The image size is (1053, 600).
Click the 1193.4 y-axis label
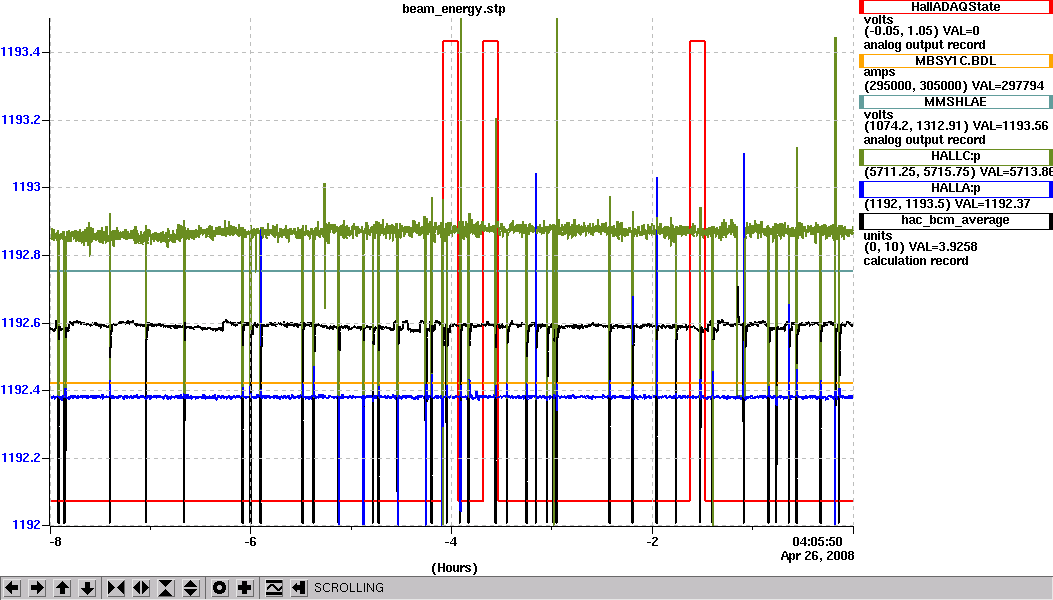[x=21, y=52]
